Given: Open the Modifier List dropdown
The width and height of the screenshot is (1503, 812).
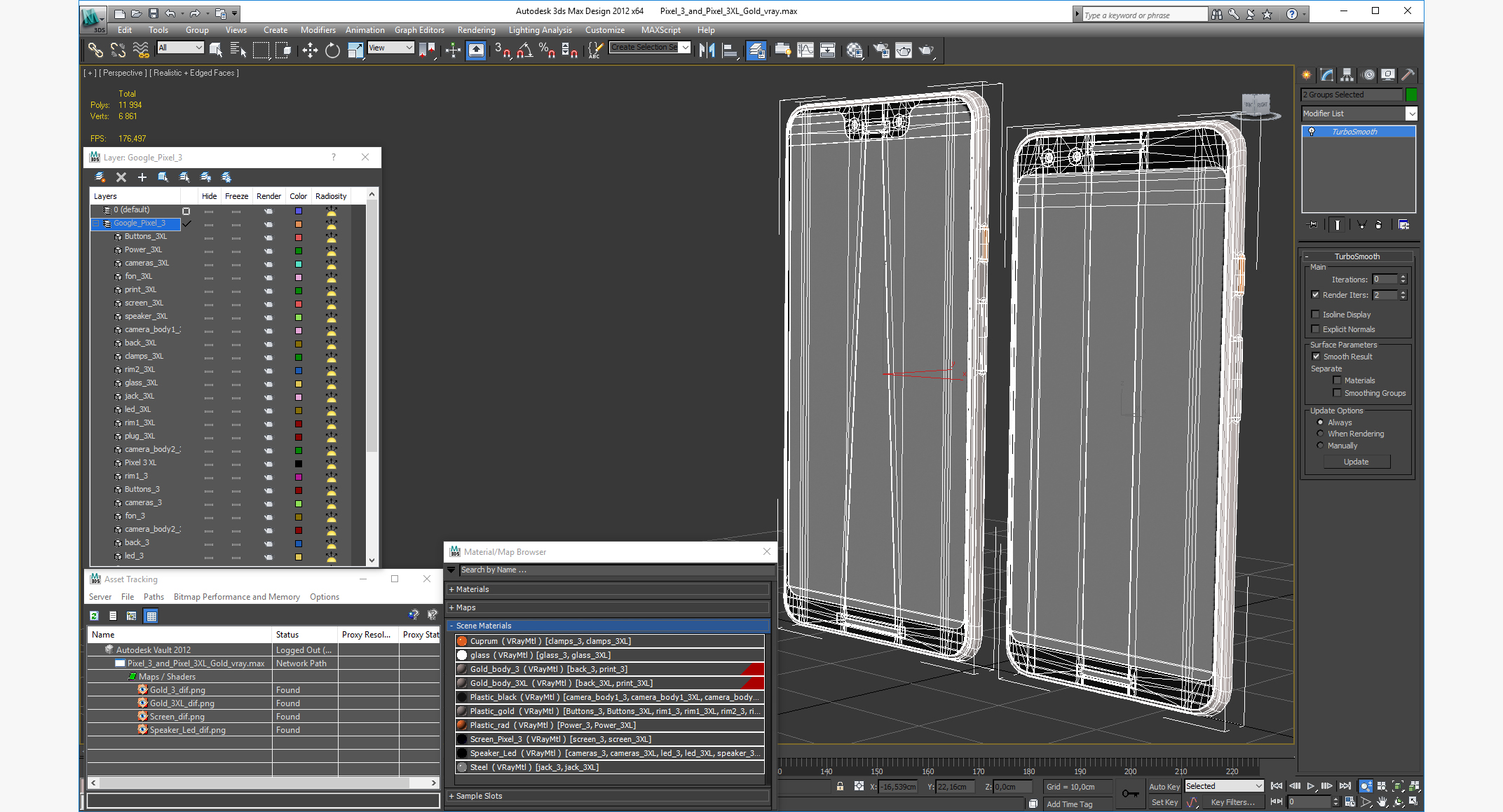Looking at the screenshot, I should tap(1411, 113).
